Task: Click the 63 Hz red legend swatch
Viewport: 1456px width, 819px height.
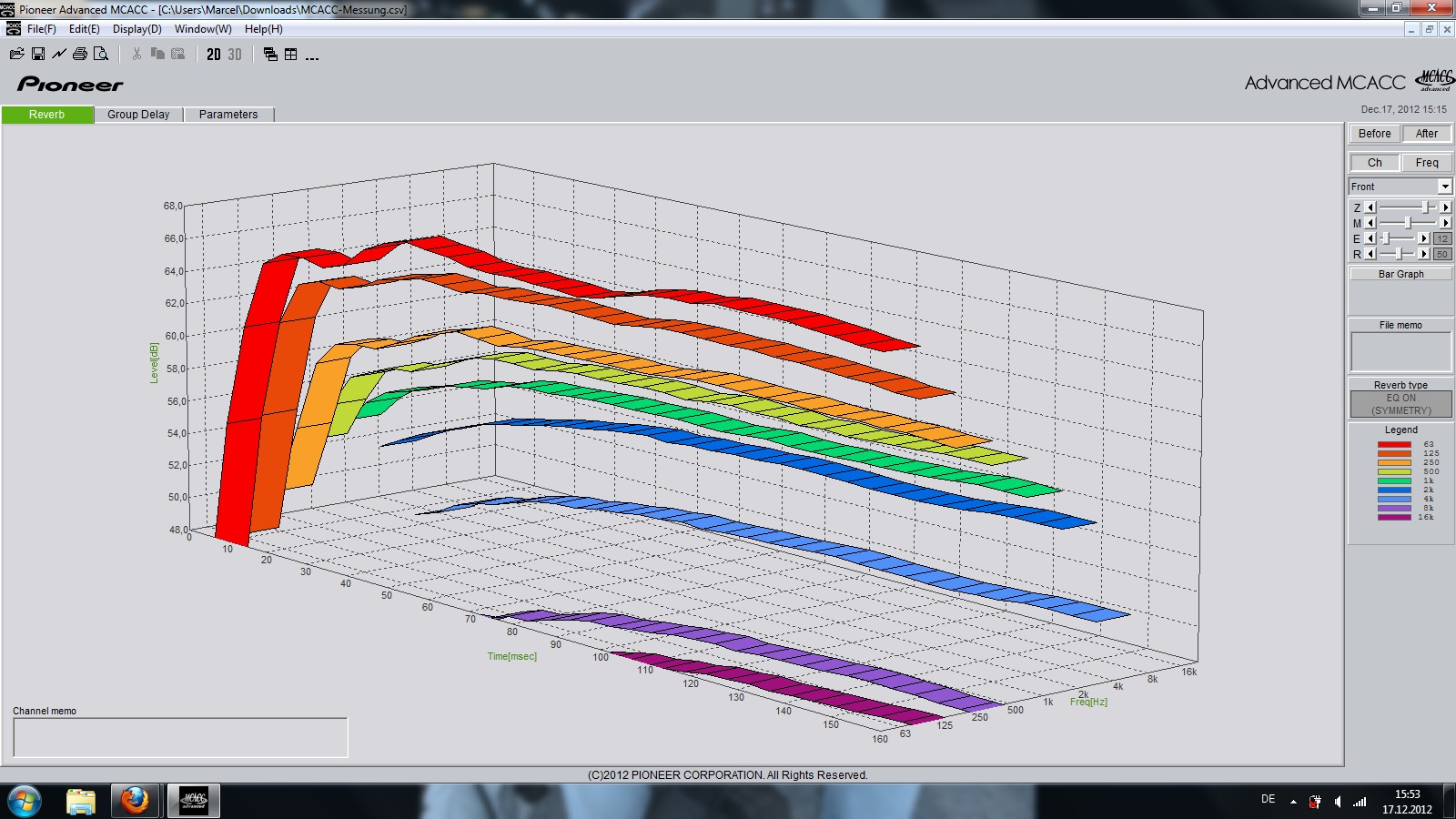Action: (x=1394, y=444)
